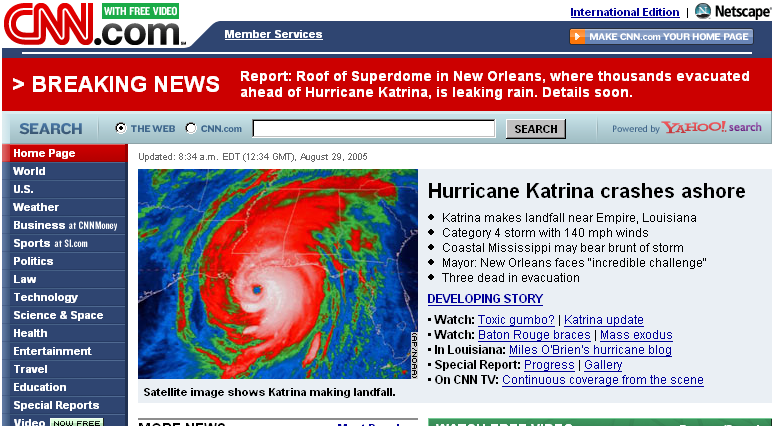Open the Mass exodus link
This screenshot has width=772, height=426.
click(636, 335)
